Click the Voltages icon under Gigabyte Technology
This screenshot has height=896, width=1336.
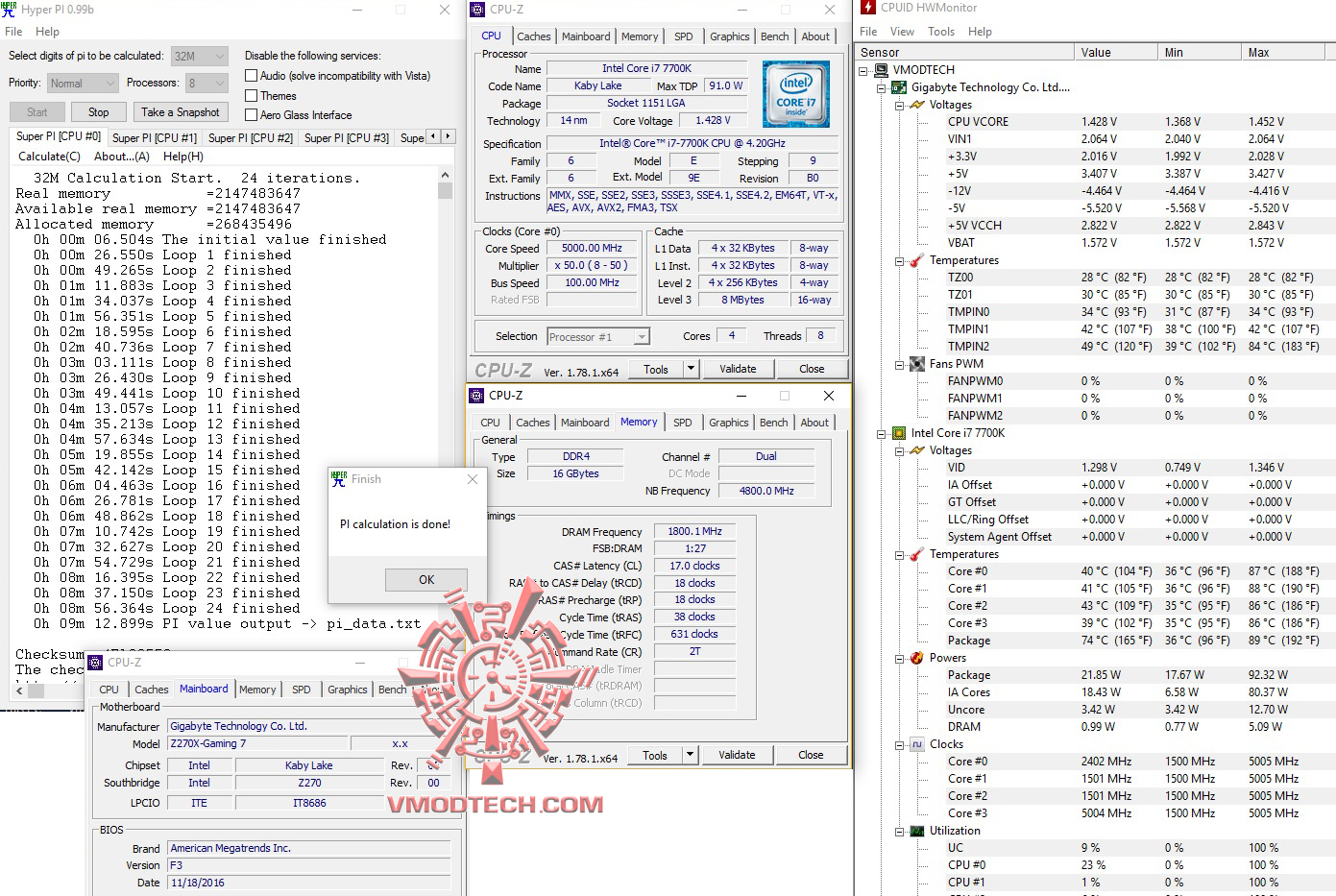click(x=917, y=105)
